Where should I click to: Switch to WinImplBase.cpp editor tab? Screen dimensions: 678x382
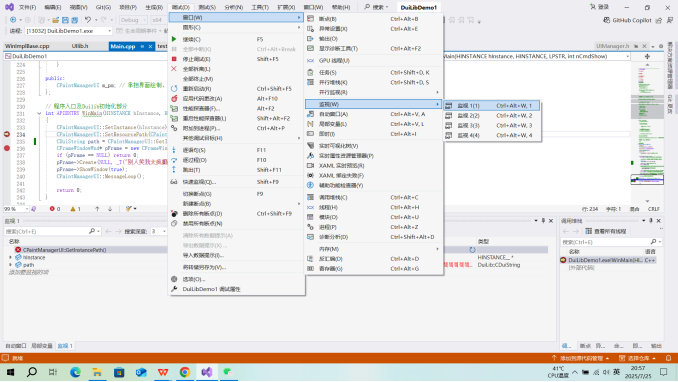click(x=27, y=46)
